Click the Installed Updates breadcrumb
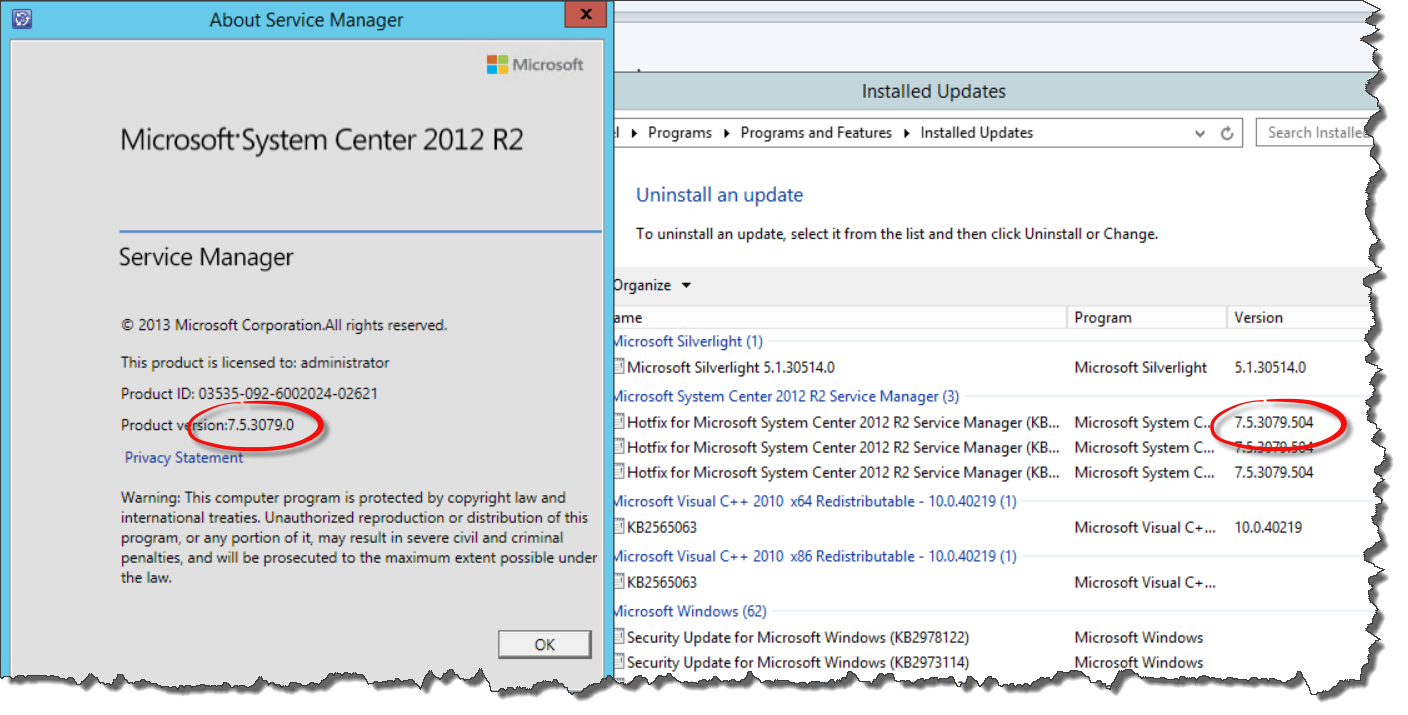The image size is (1408, 715). 977,132
